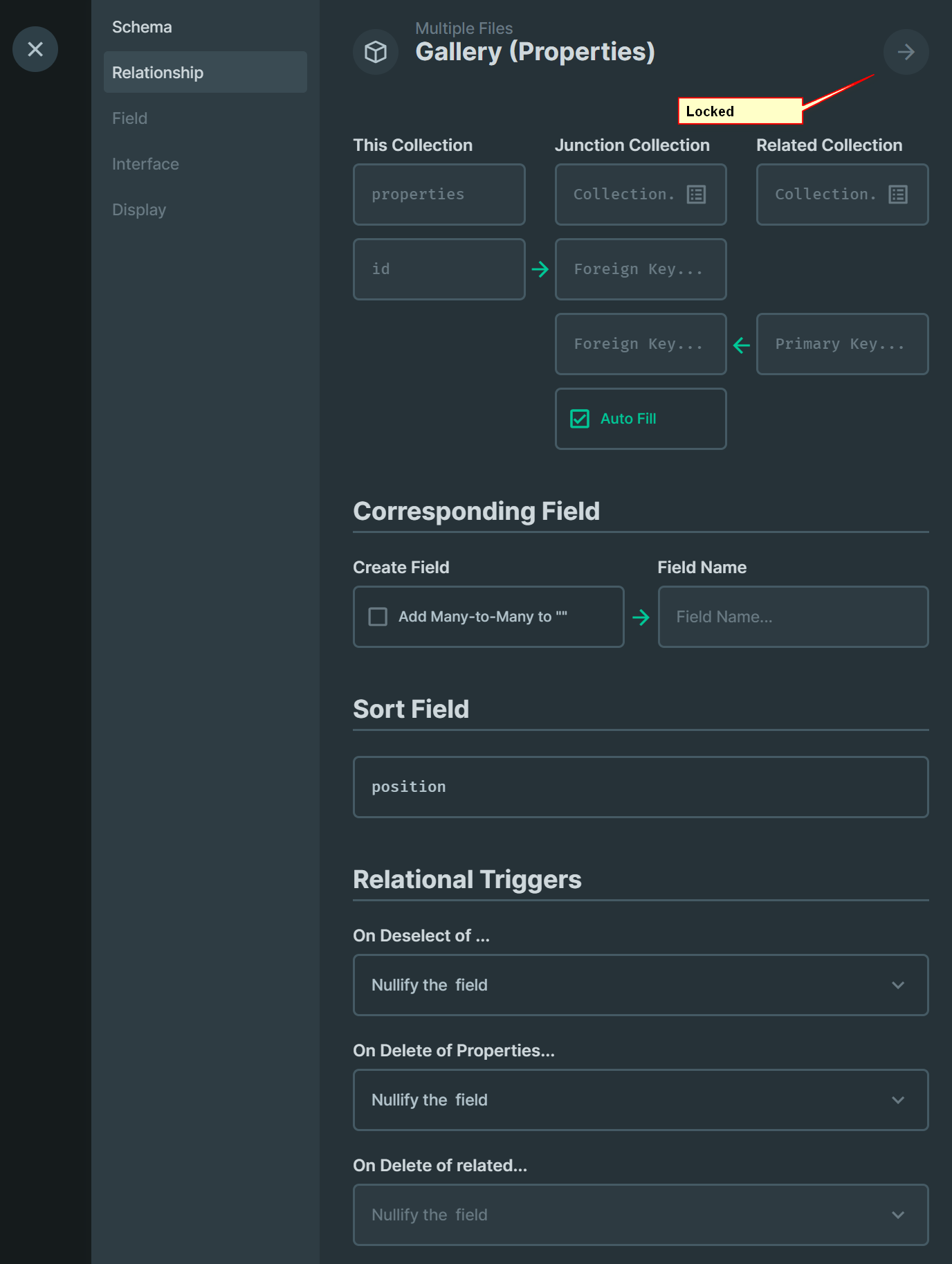Open the On Delete of Properties dropdown
Image resolution: width=952 pixels, height=1264 pixels.
(x=641, y=1100)
